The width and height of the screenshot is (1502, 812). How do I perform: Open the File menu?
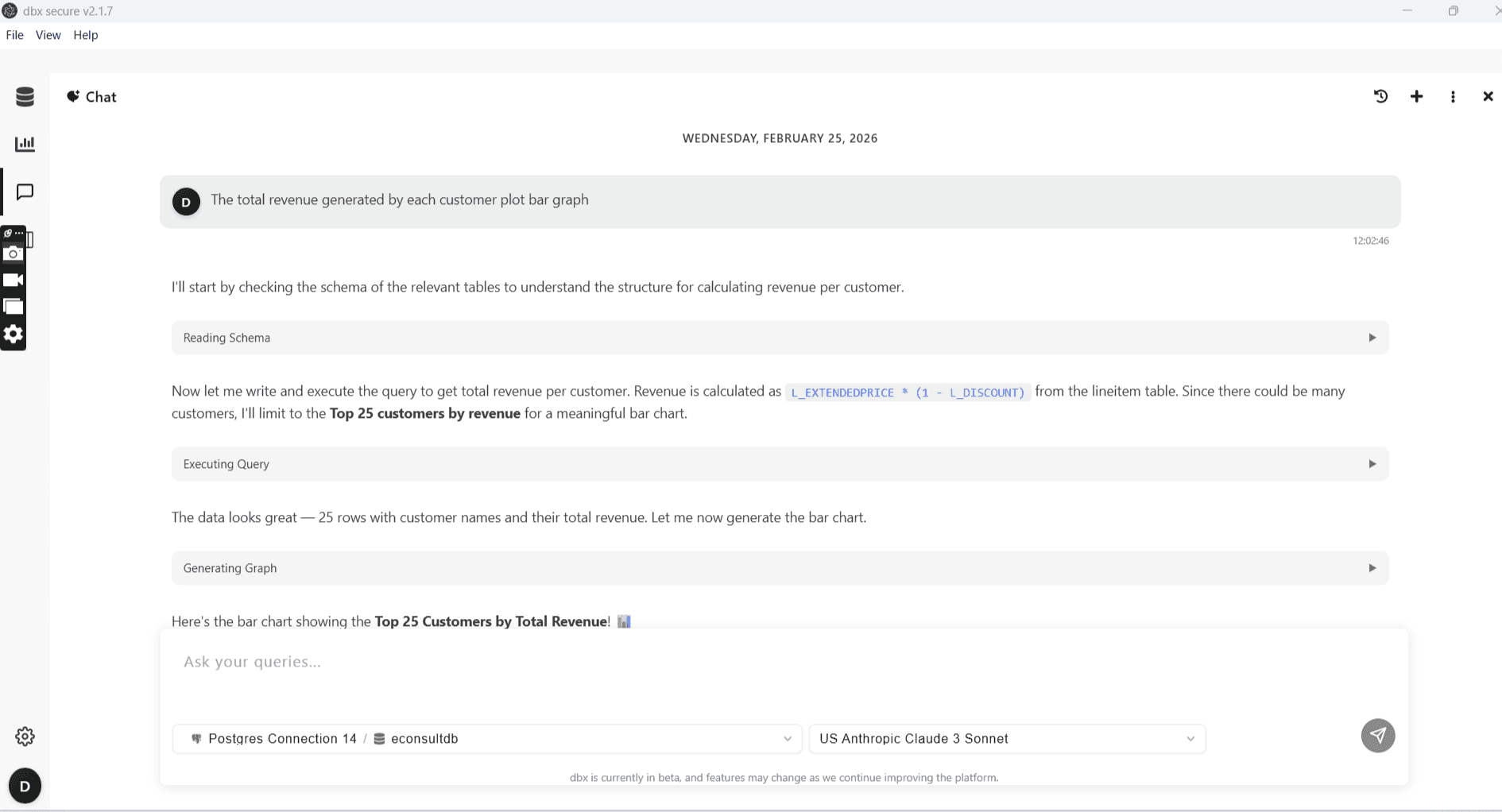[14, 35]
